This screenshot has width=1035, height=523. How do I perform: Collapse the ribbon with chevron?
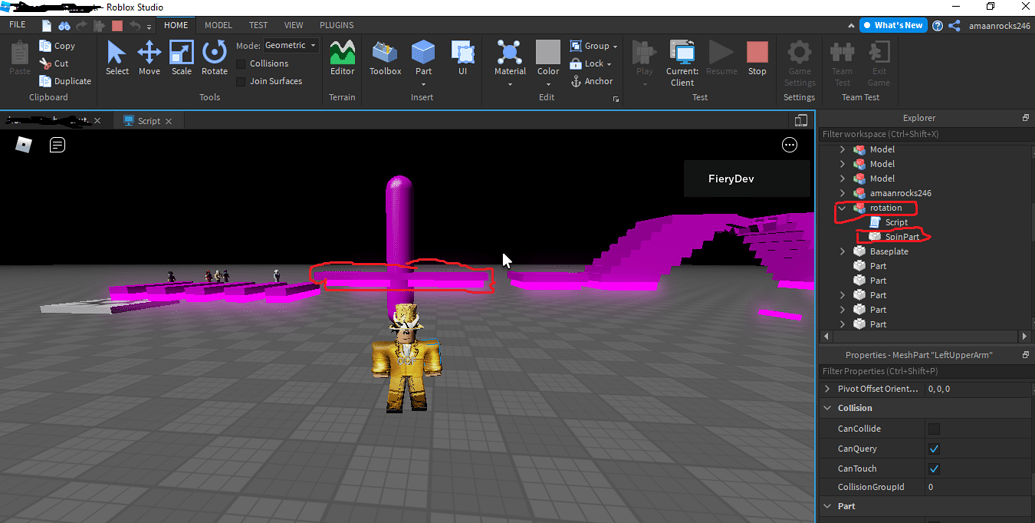click(x=851, y=26)
